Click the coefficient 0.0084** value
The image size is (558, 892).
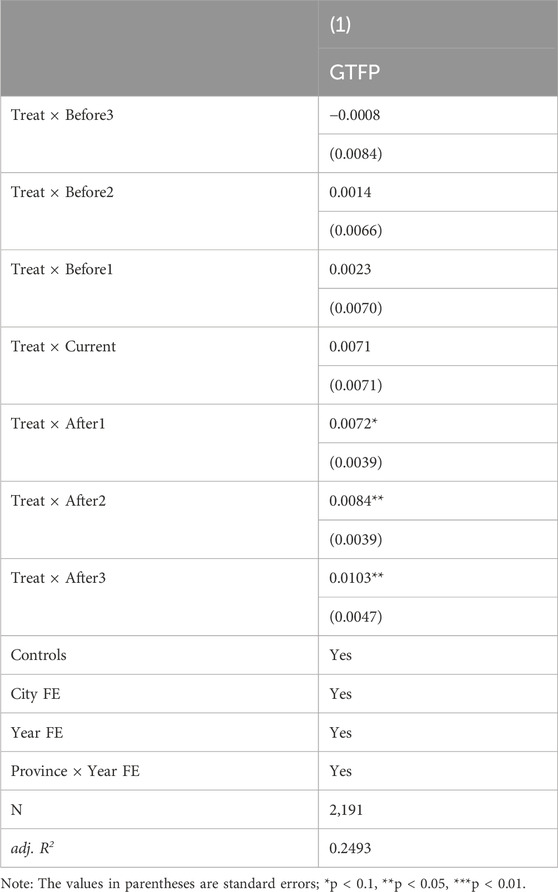coord(356,501)
